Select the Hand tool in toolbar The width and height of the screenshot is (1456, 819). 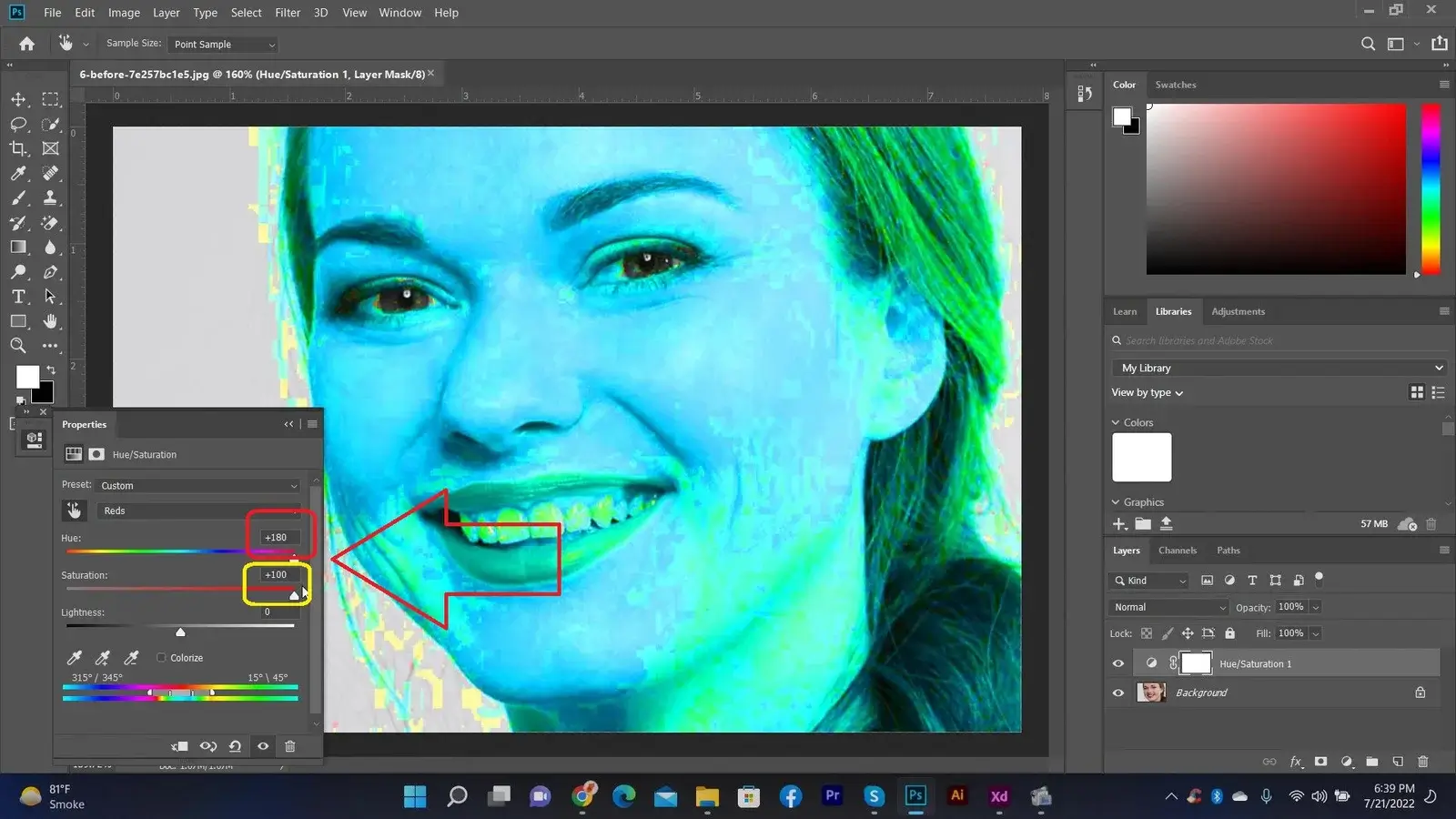coord(51,321)
